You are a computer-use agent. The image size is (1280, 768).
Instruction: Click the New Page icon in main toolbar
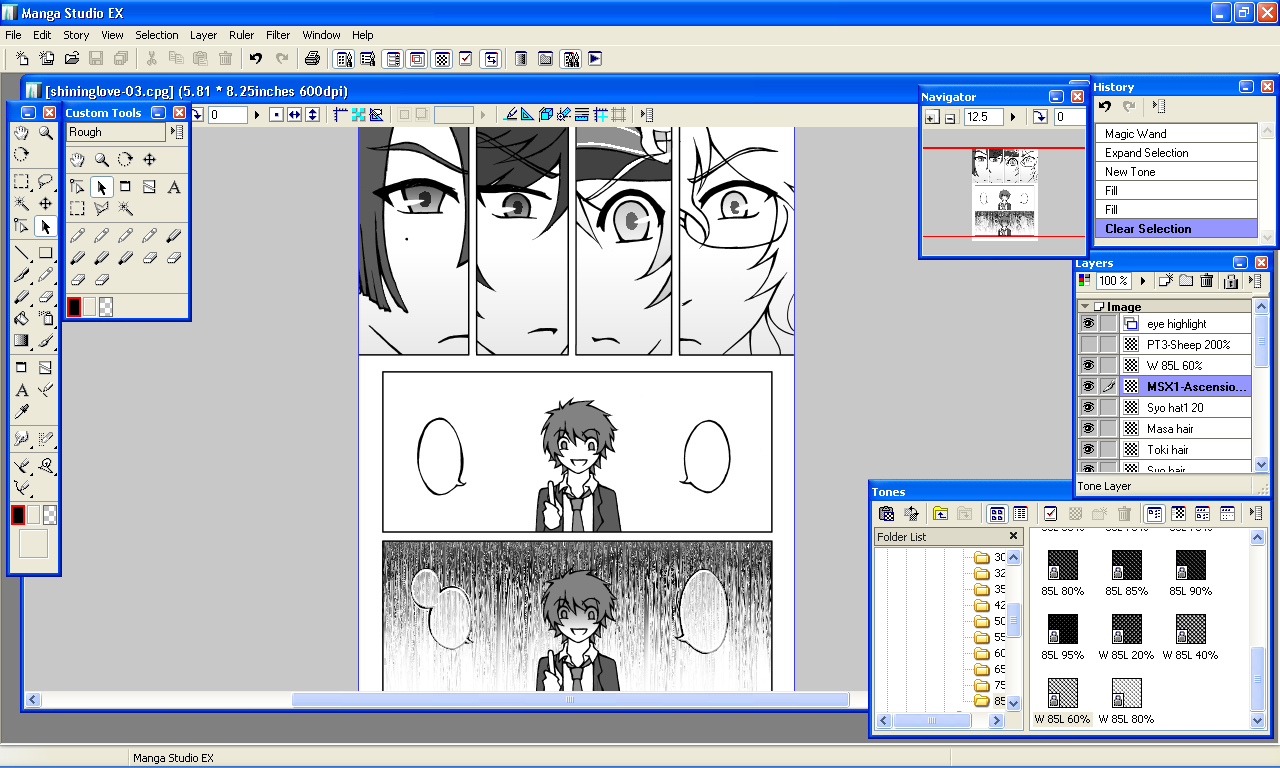coord(22,59)
